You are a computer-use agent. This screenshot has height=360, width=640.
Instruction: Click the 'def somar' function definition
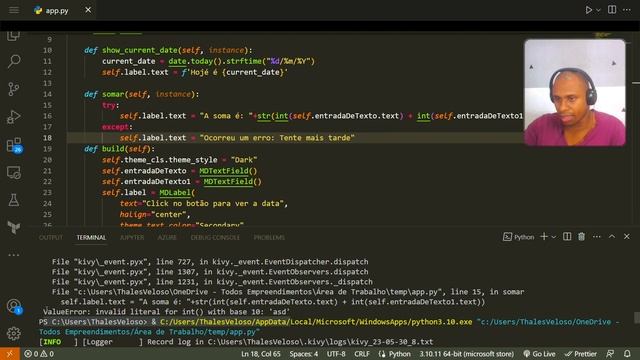pos(142,94)
